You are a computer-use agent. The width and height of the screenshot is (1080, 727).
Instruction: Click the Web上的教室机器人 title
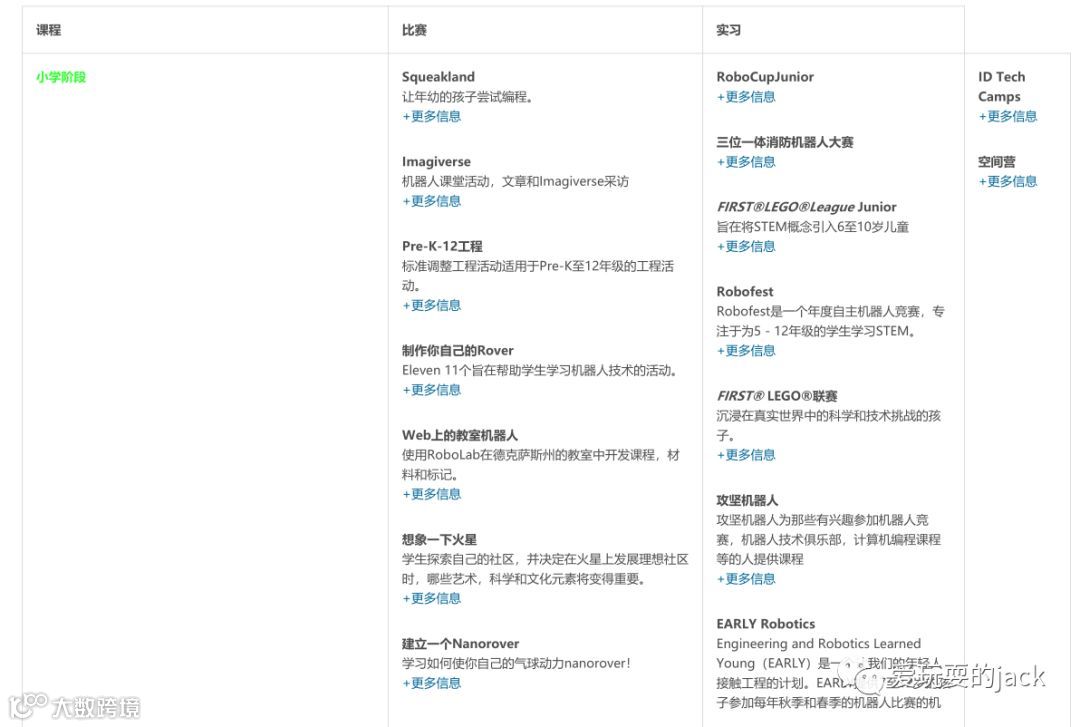(460, 436)
